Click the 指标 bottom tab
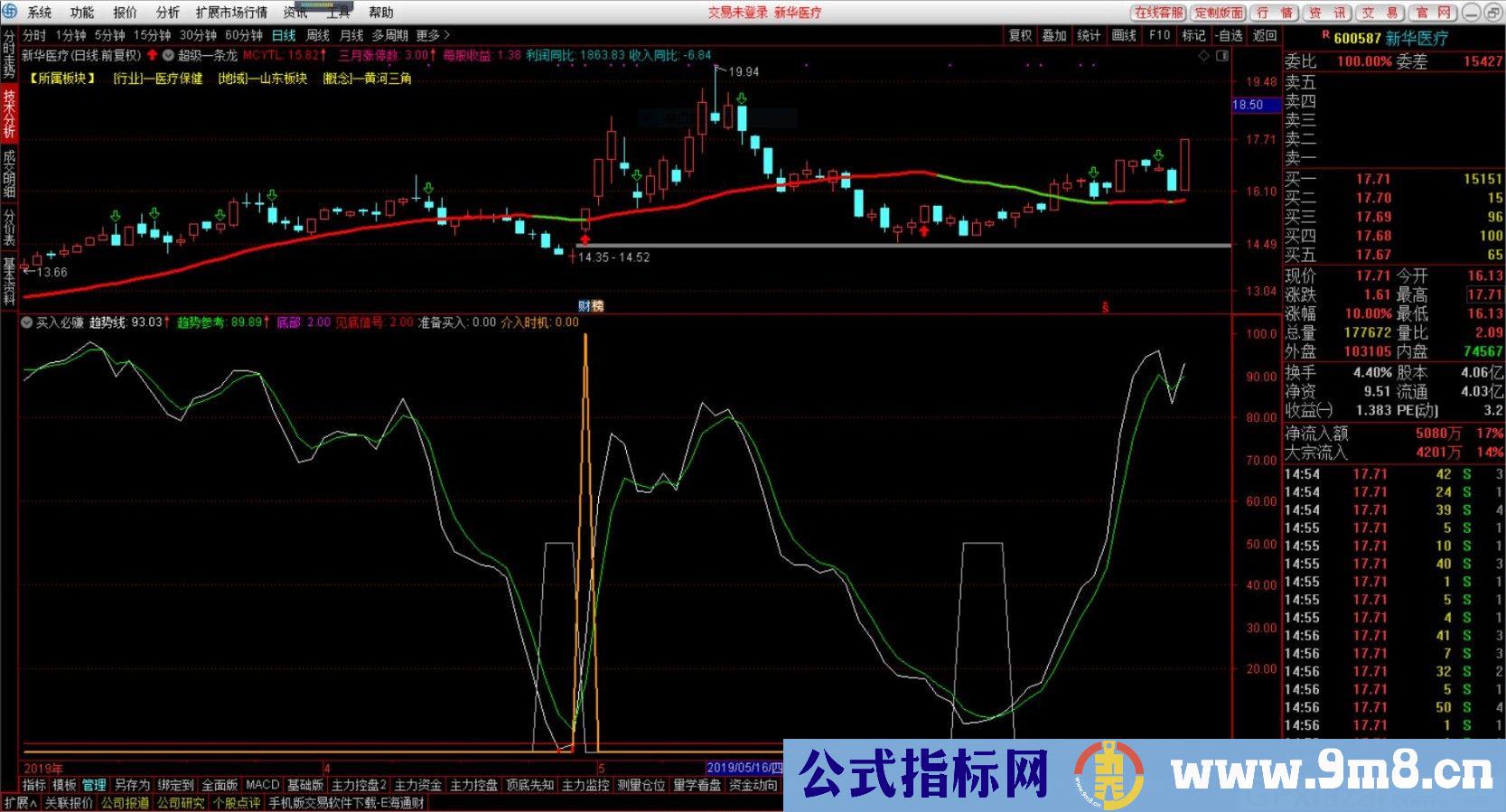Viewport: 1506px width, 812px height. tap(34, 785)
